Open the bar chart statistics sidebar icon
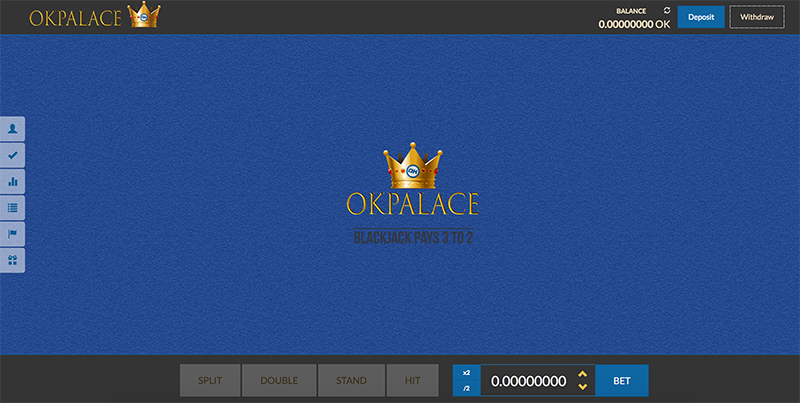This screenshot has width=800, height=403. (12, 182)
